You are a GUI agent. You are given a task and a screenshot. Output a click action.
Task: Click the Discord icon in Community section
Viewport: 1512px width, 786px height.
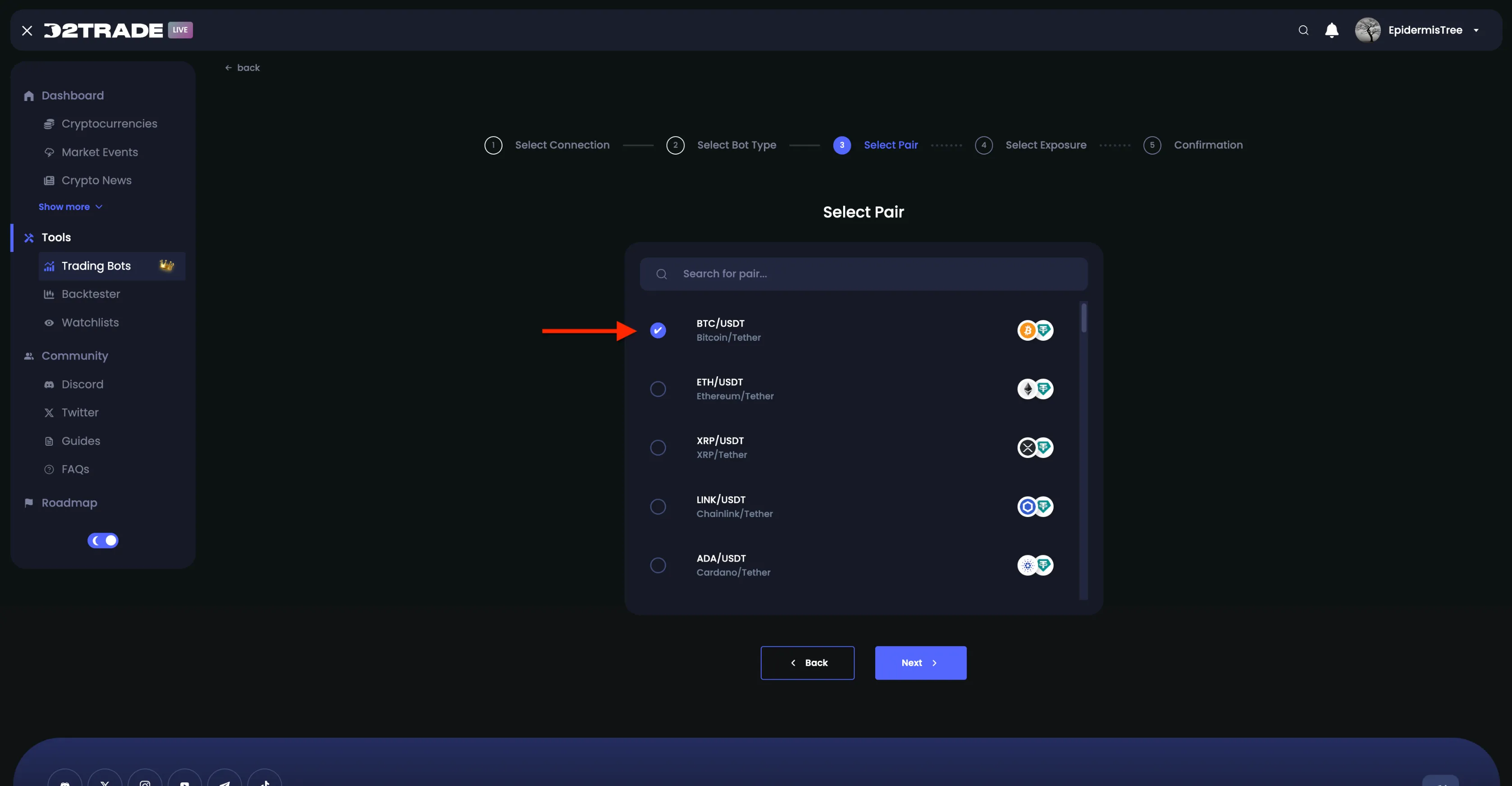pyautogui.click(x=49, y=384)
